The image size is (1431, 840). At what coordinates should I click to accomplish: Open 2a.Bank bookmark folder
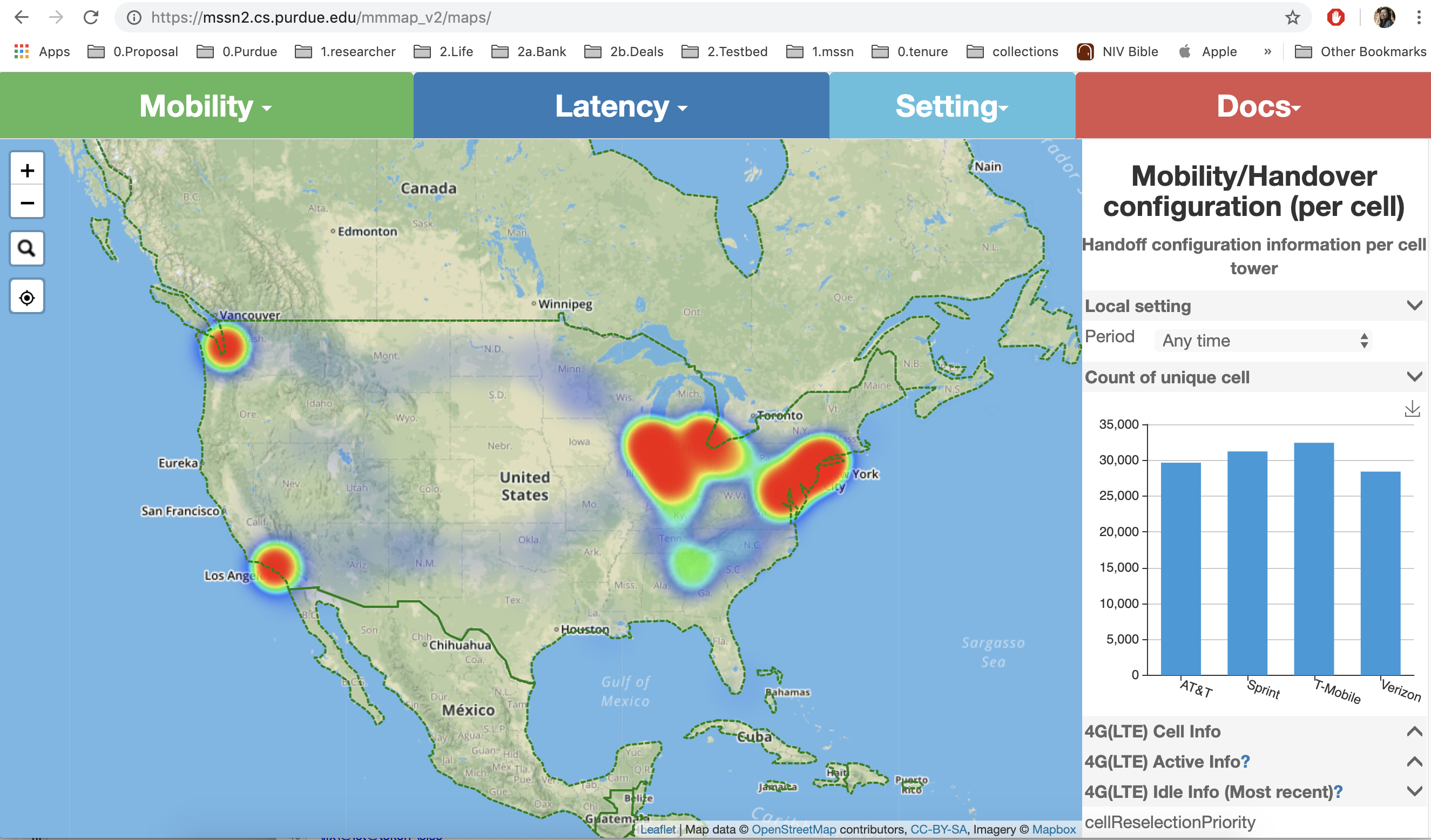point(528,52)
